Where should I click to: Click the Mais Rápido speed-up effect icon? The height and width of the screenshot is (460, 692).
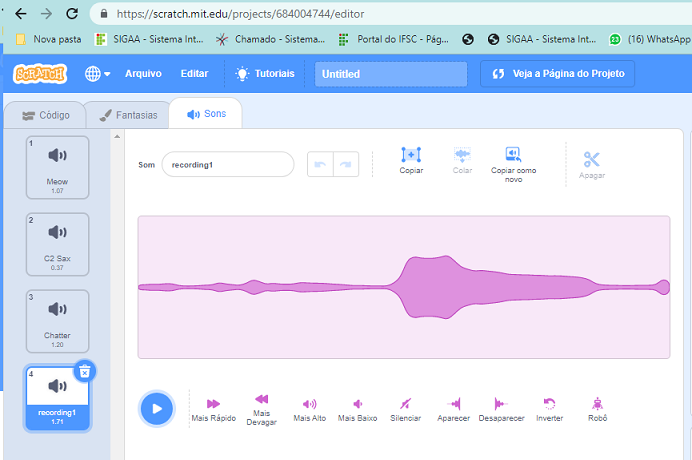coord(212,403)
